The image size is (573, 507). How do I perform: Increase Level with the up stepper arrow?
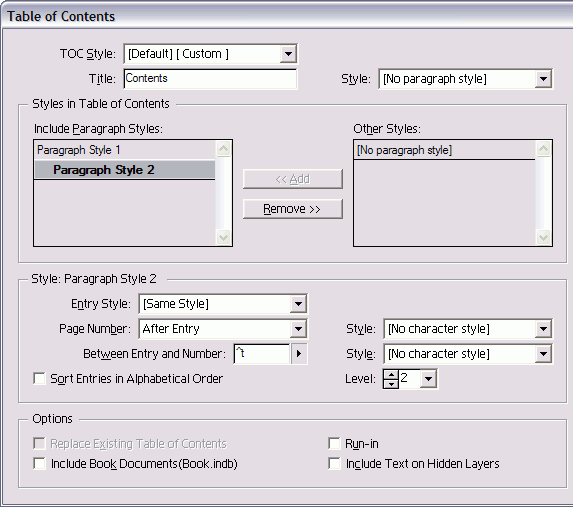point(391,375)
